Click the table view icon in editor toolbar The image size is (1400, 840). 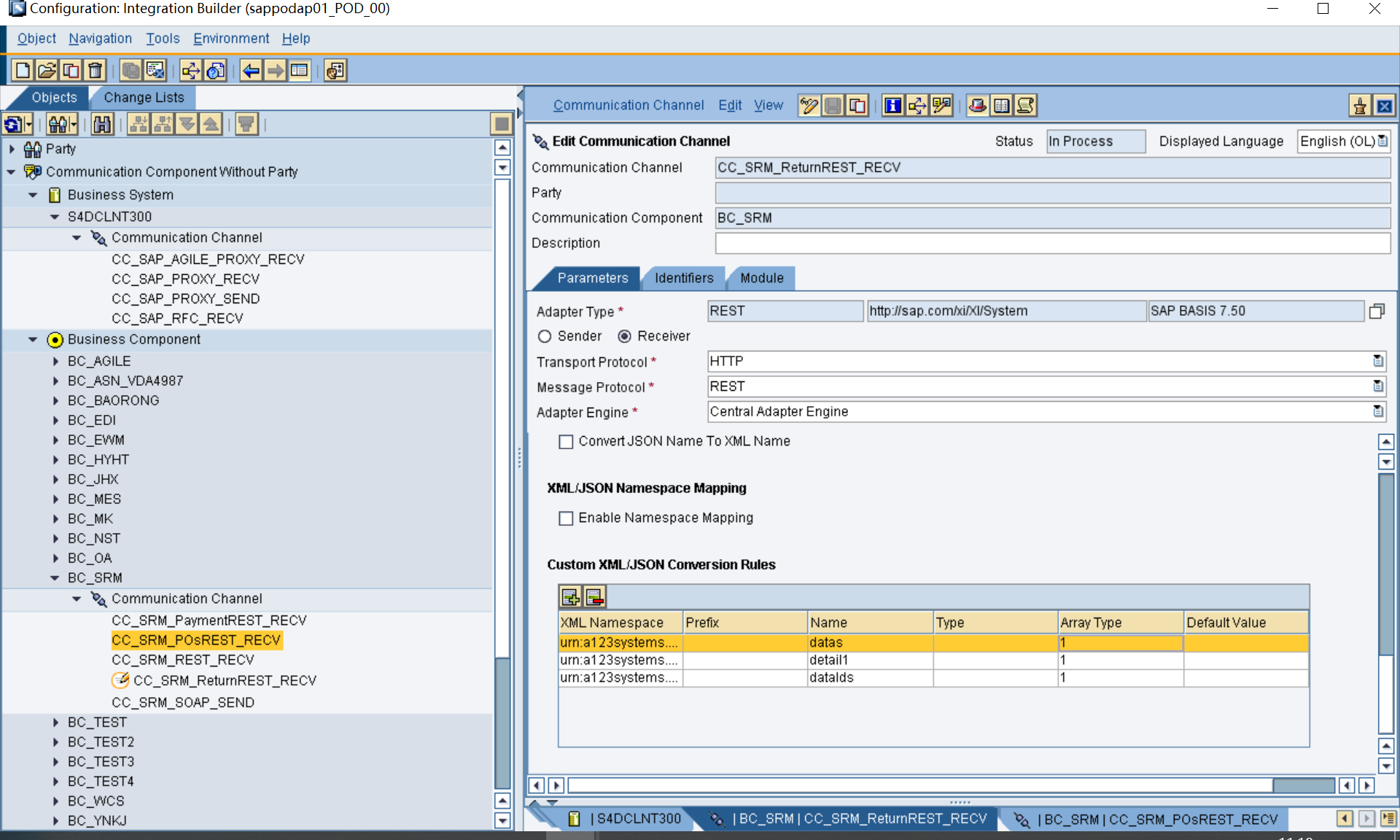(x=1002, y=106)
